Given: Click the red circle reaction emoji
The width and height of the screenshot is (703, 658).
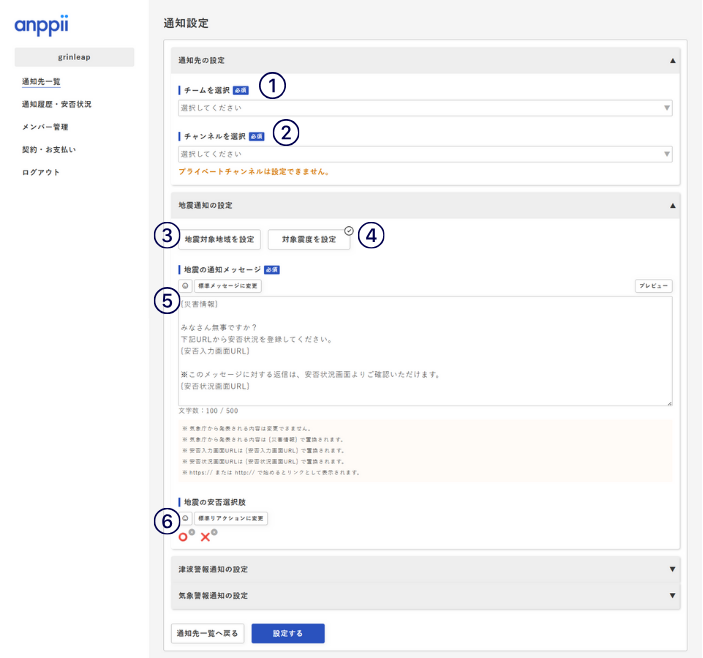Looking at the screenshot, I should click(x=184, y=538).
